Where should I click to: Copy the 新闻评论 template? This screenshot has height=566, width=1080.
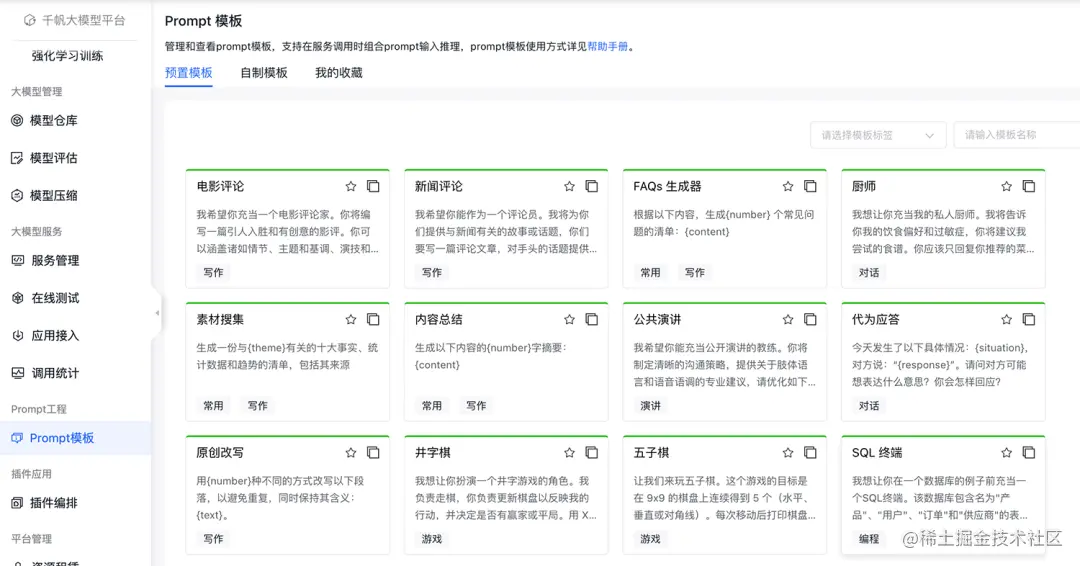click(592, 187)
